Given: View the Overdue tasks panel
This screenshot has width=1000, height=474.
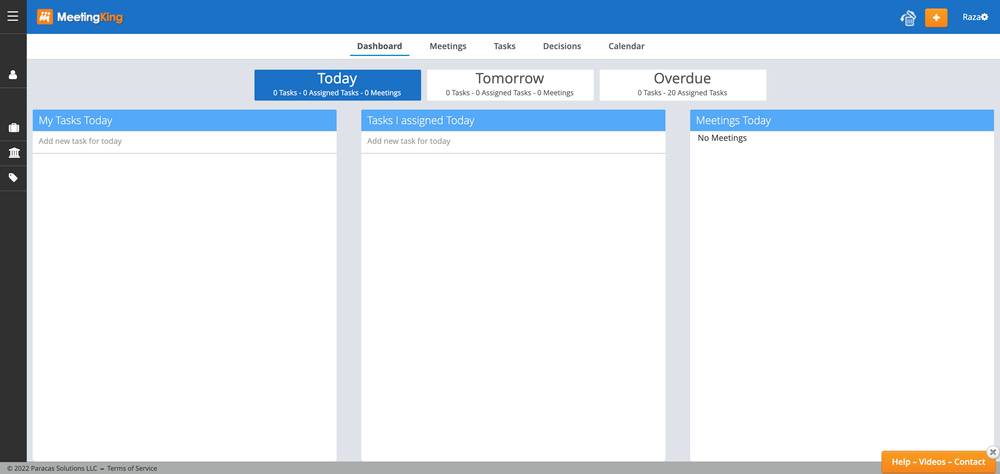Looking at the screenshot, I should [682, 84].
